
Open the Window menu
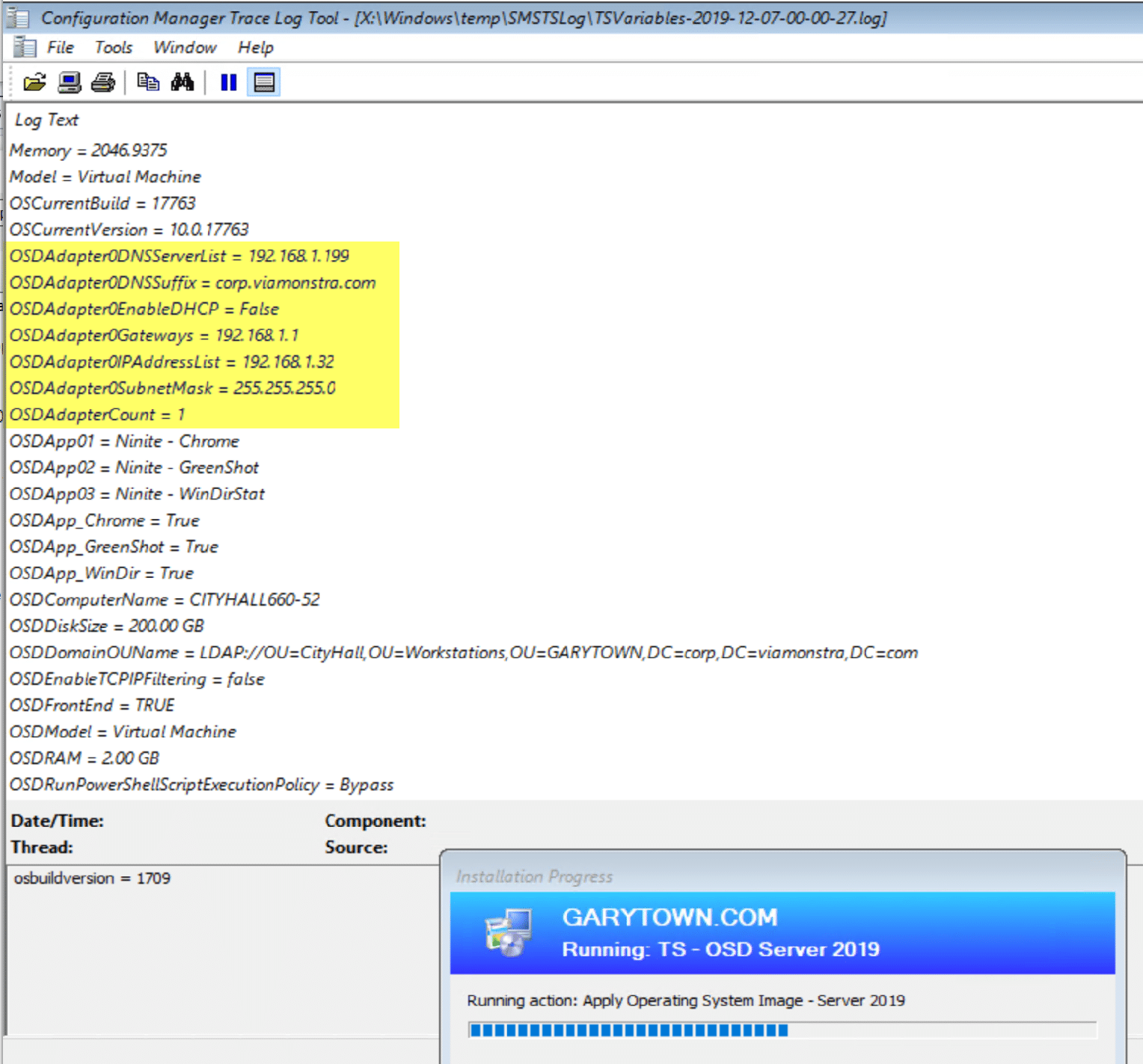(x=184, y=47)
